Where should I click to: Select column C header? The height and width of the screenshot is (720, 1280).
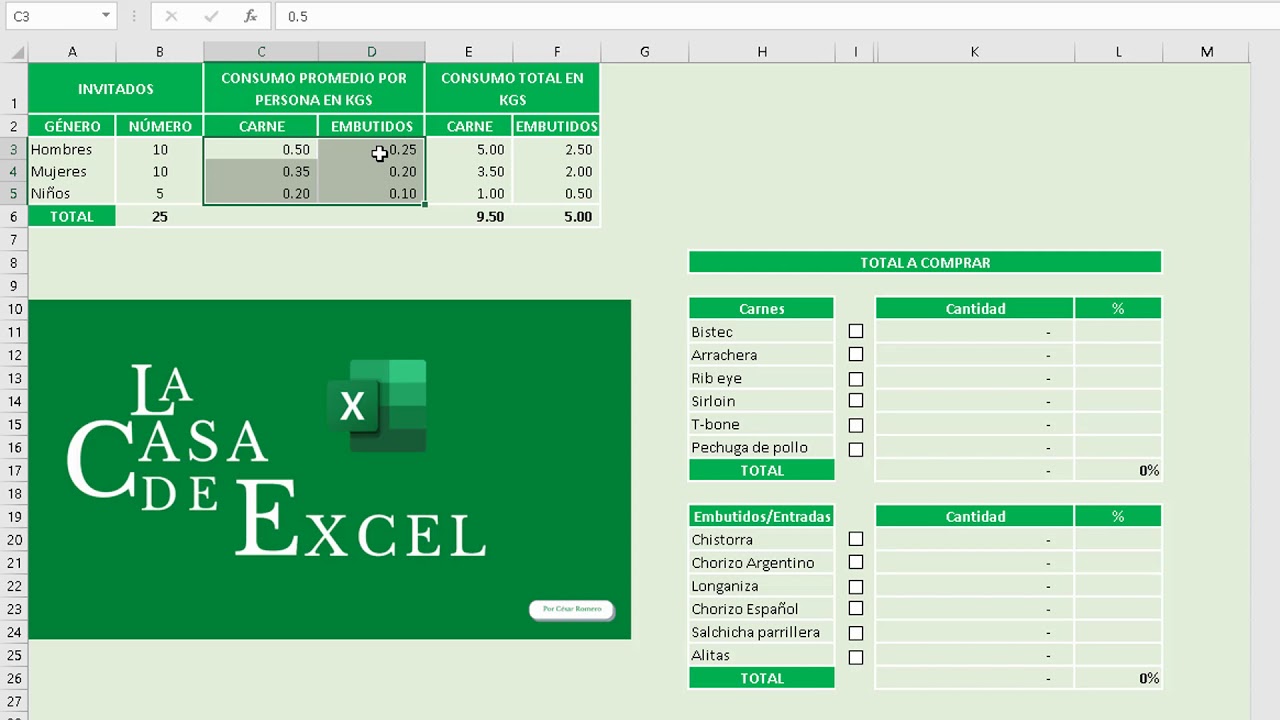pyautogui.click(x=261, y=52)
